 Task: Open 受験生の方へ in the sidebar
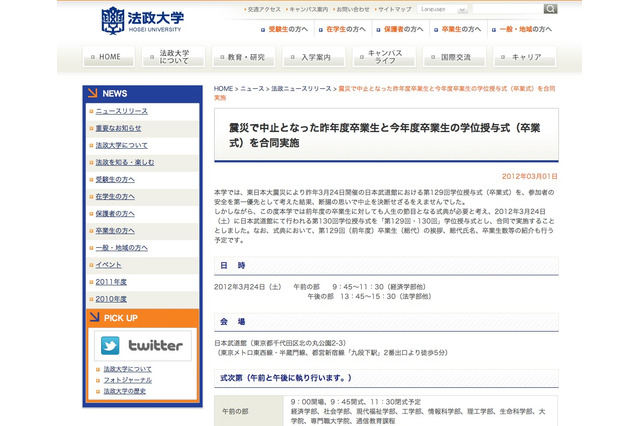tap(115, 180)
